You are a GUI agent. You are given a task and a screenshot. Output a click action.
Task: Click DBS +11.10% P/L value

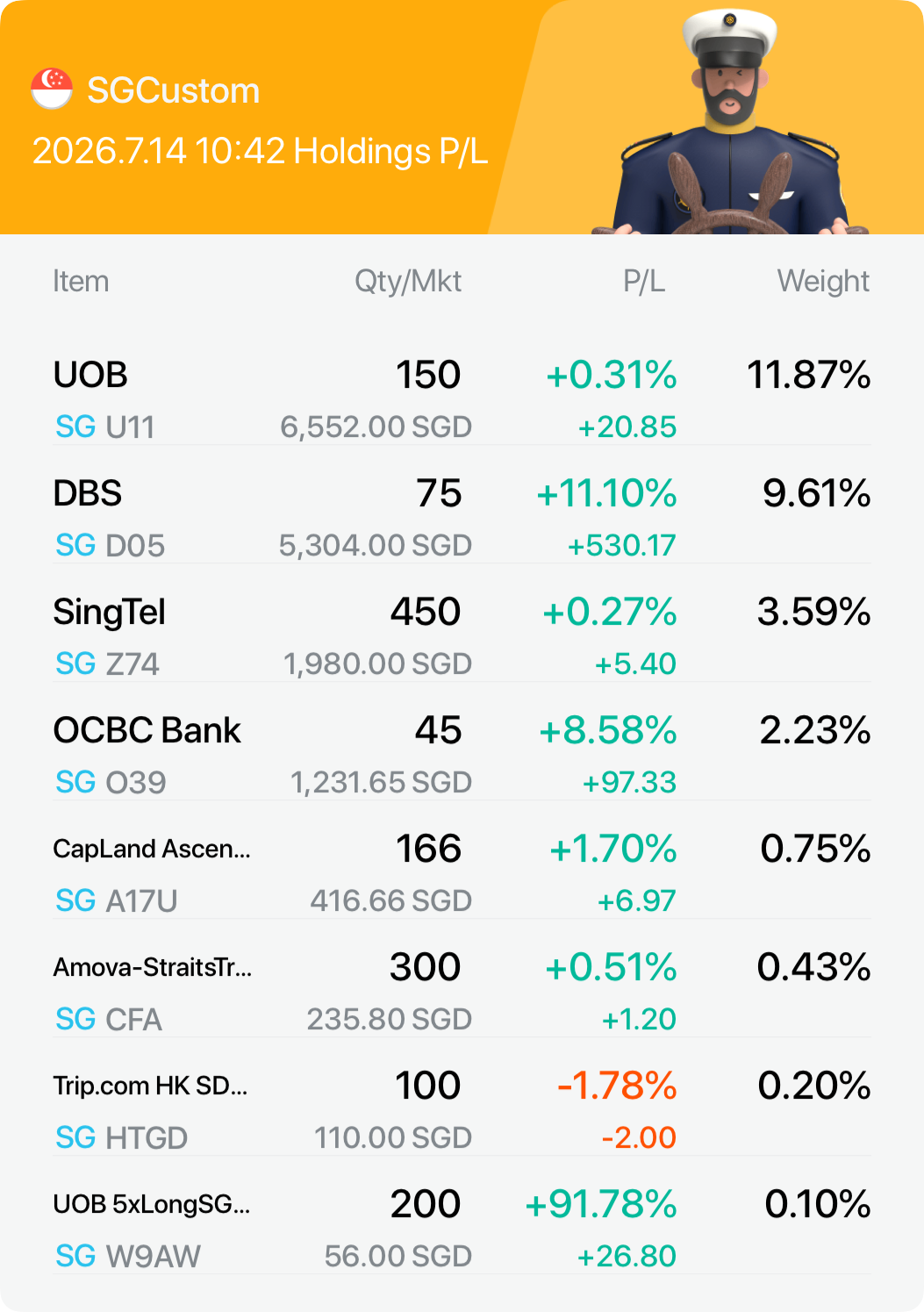(x=606, y=493)
